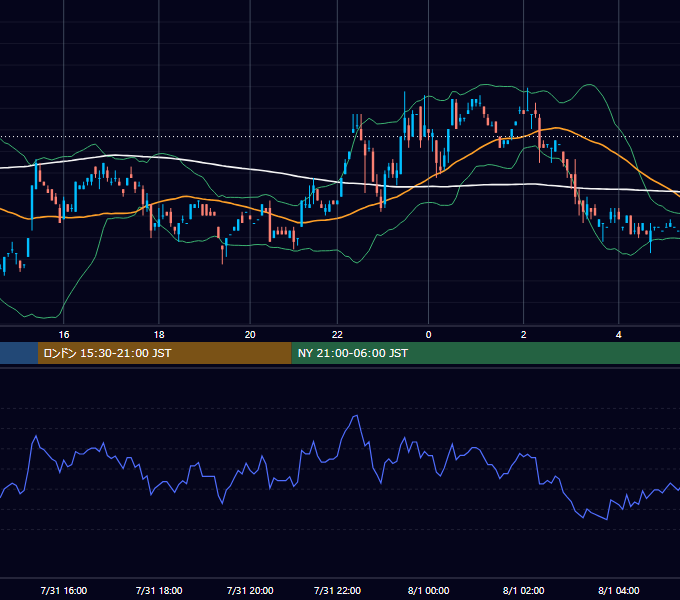Image resolution: width=680 pixels, height=600 pixels.
Task: Click the 7/31 20:00 date label
Action: (250, 590)
